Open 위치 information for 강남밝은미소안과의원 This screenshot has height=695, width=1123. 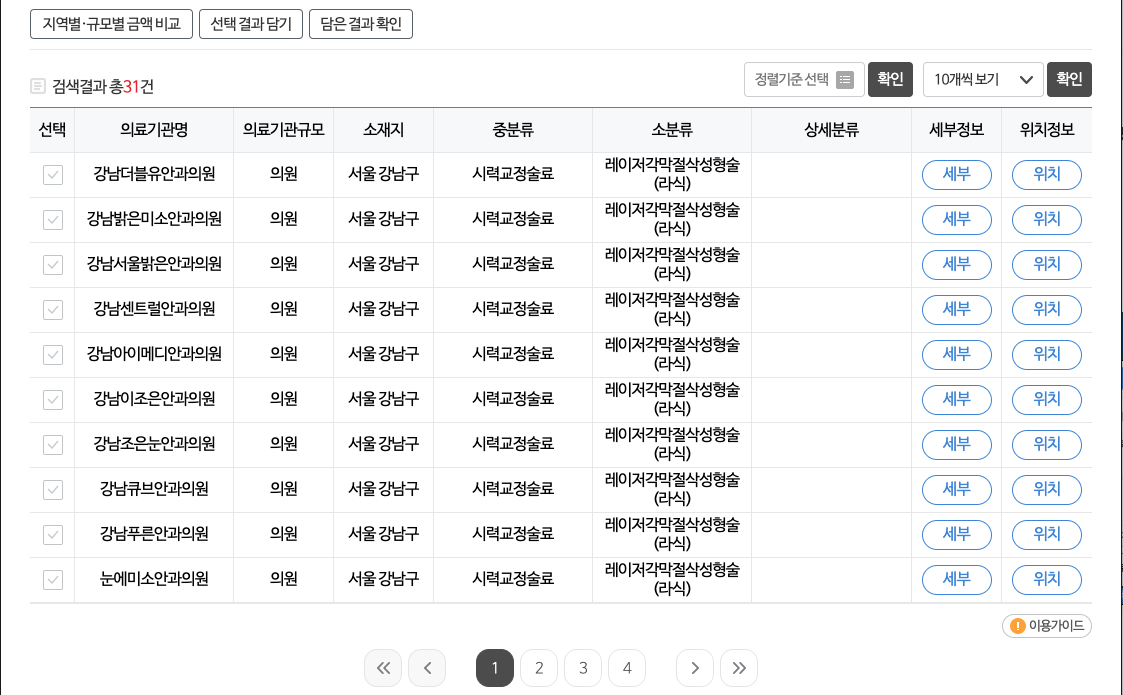point(1046,219)
